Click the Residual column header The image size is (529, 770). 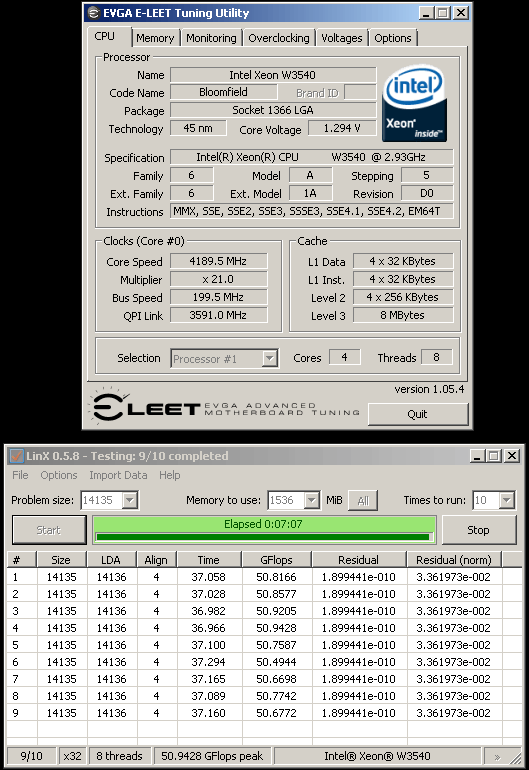point(359,560)
